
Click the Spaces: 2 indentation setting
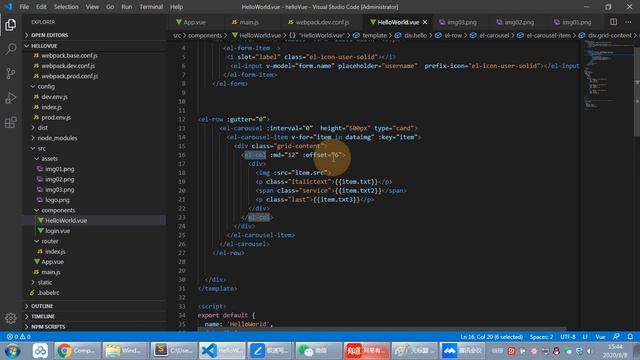pyautogui.click(x=541, y=337)
